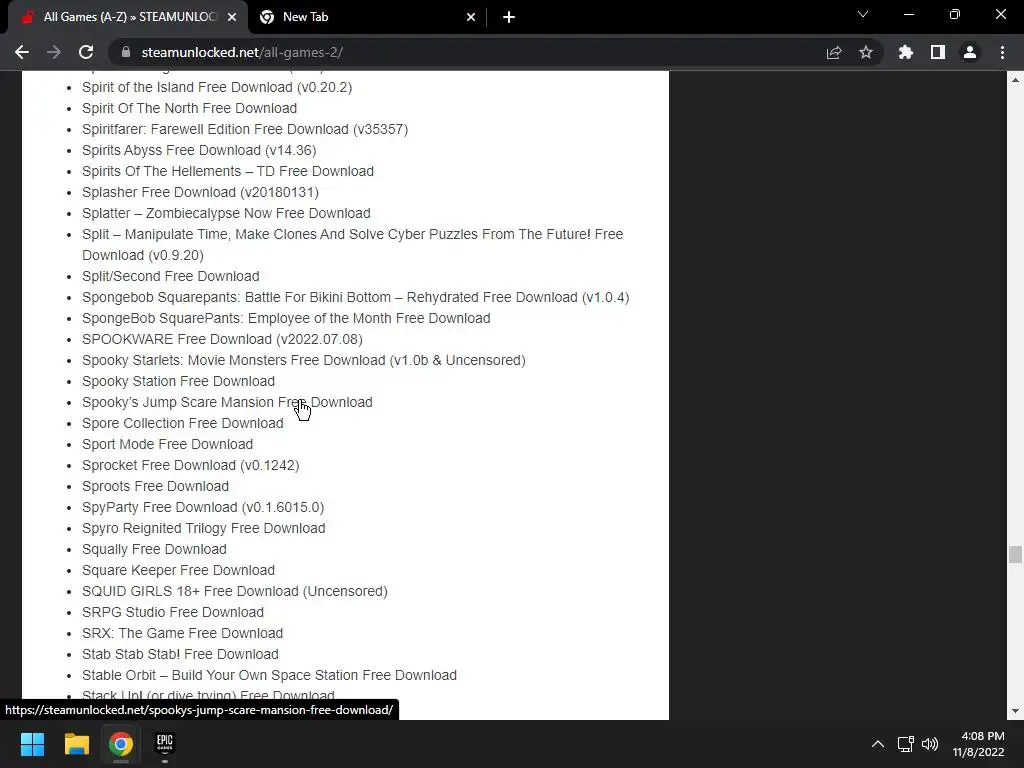Viewport: 1024px width, 768px height.
Task: Open Stab Stab Stab! Free Download link
Action: [180, 654]
